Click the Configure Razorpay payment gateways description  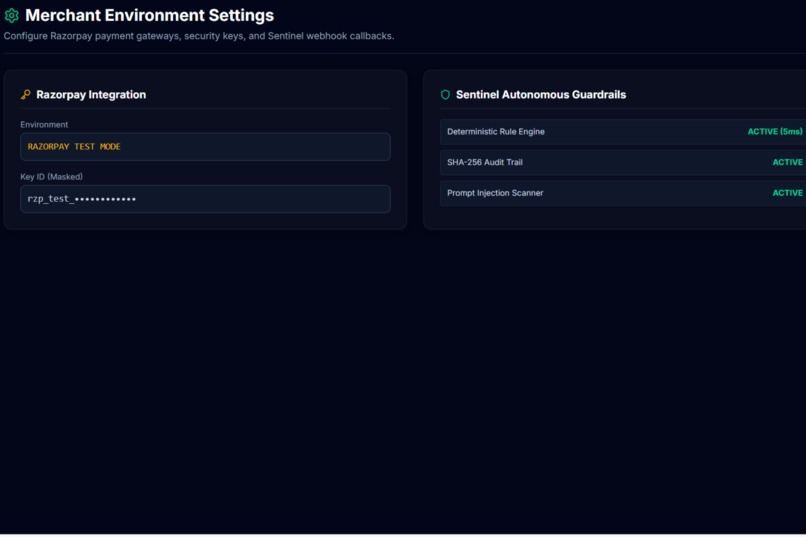click(199, 36)
